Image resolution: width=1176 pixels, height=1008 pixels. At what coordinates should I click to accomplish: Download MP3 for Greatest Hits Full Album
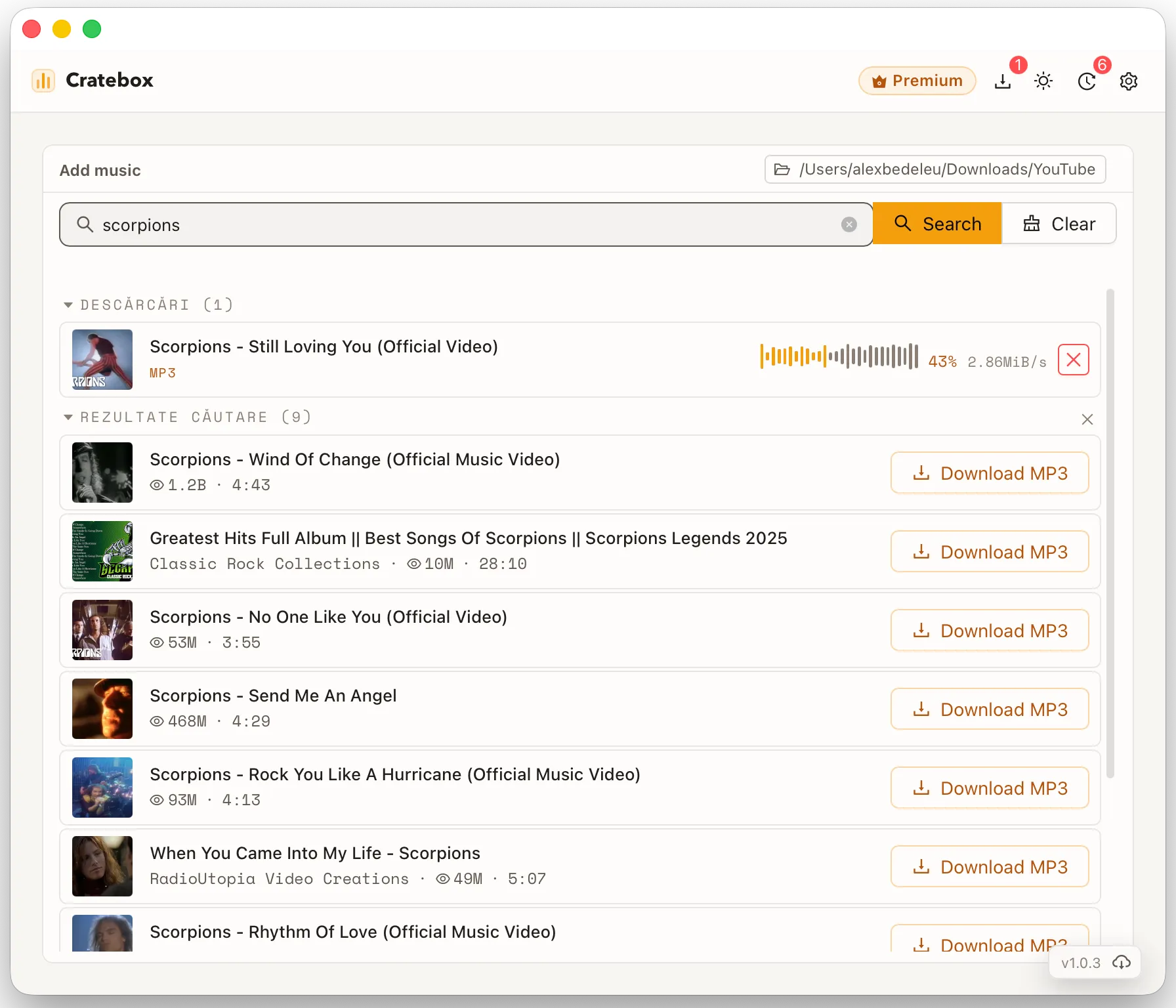(990, 551)
